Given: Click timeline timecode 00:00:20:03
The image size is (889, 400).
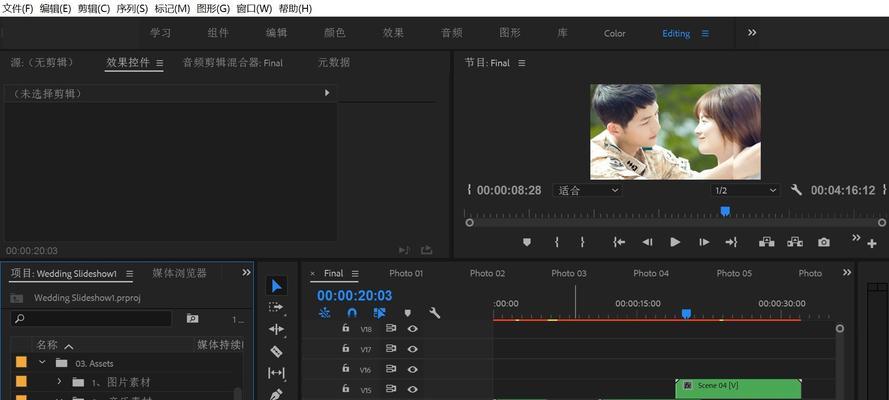Looking at the screenshot, I should [x=354, y=295].
